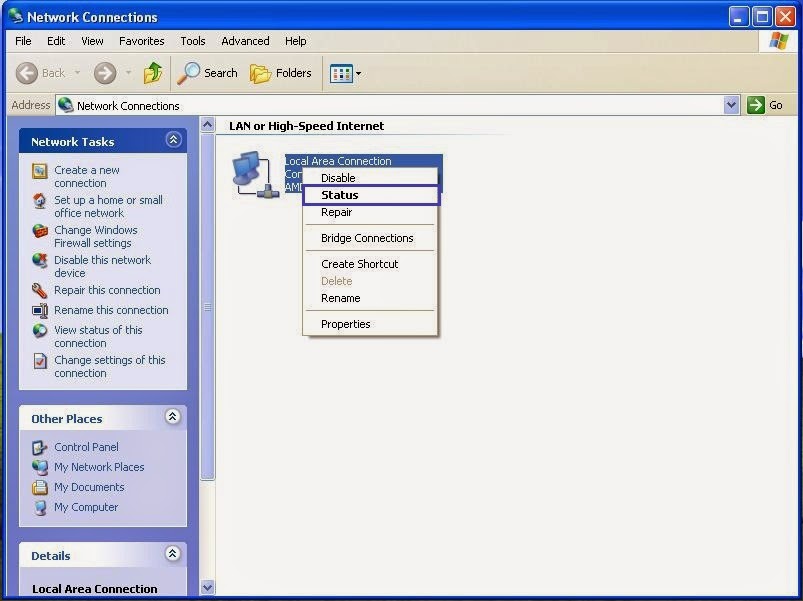Select Status from the context menu
This screenshot has width=803, height=601.
[339, 195]
